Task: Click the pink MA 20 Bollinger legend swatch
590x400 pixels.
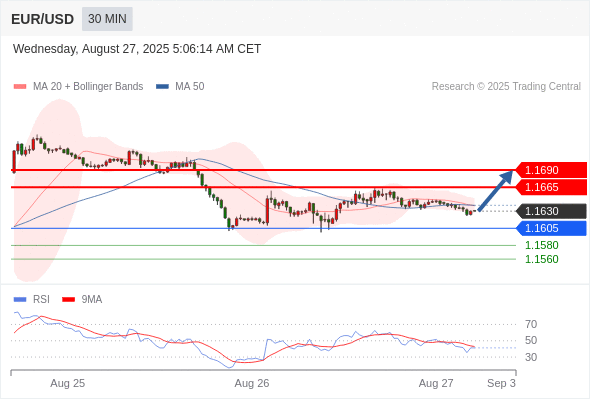Action: [20, 87]
